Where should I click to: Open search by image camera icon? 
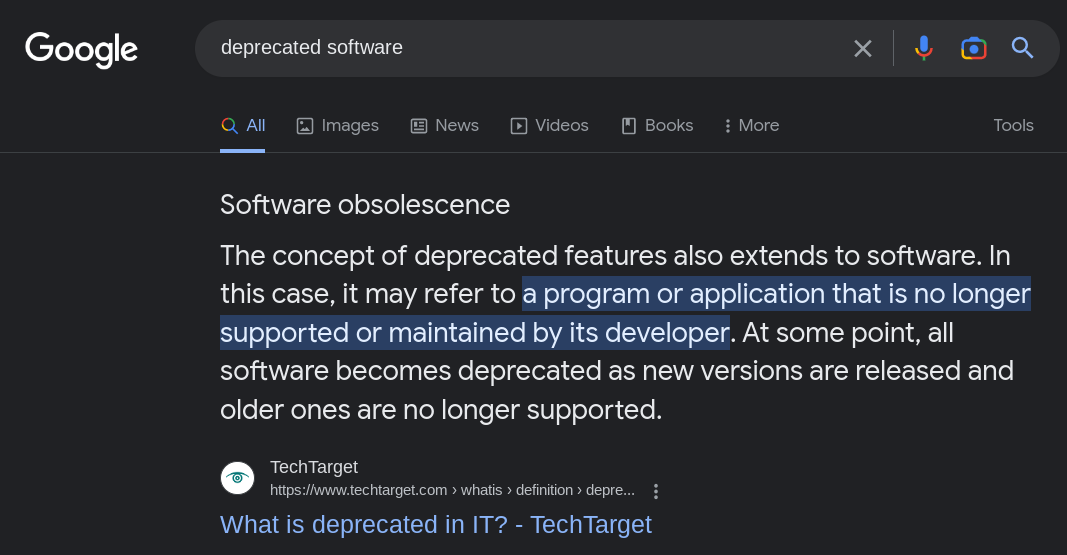pyautogui.click(x=973, y=48)
